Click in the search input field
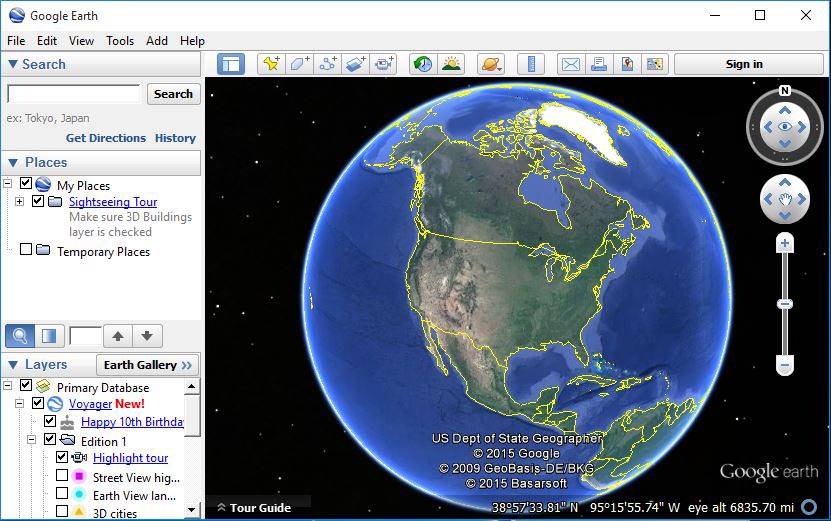Viewport: 831px width, 521px height. coord(74,94)
